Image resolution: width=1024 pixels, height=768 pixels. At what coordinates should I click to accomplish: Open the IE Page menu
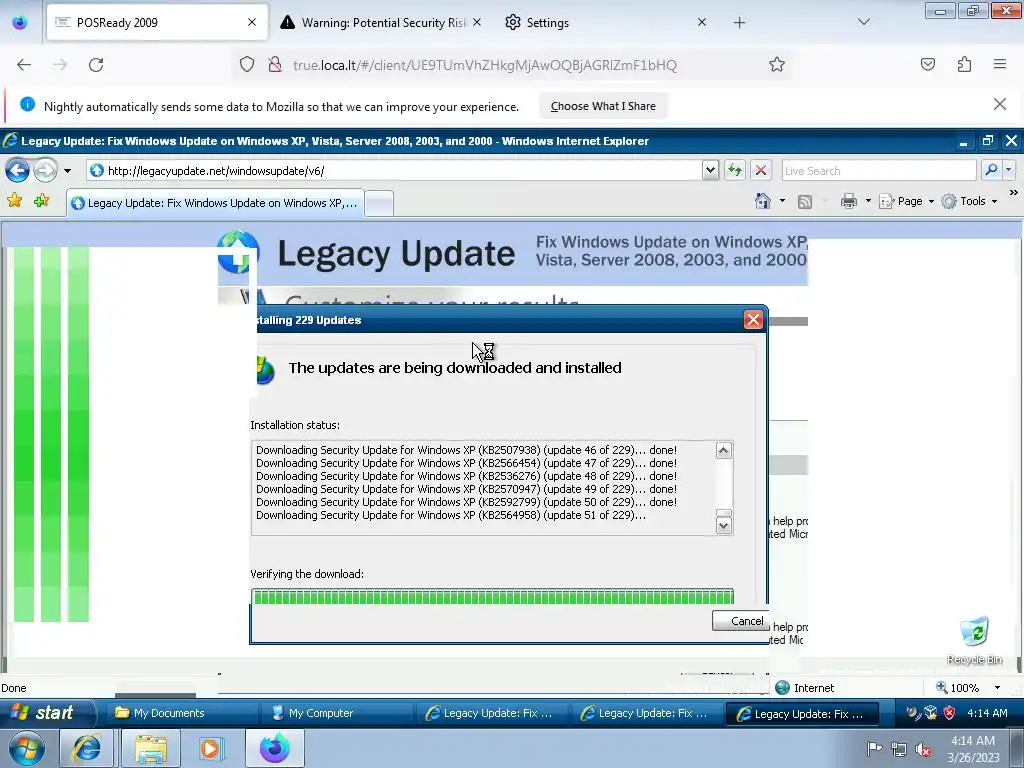(x=906, y=201)
